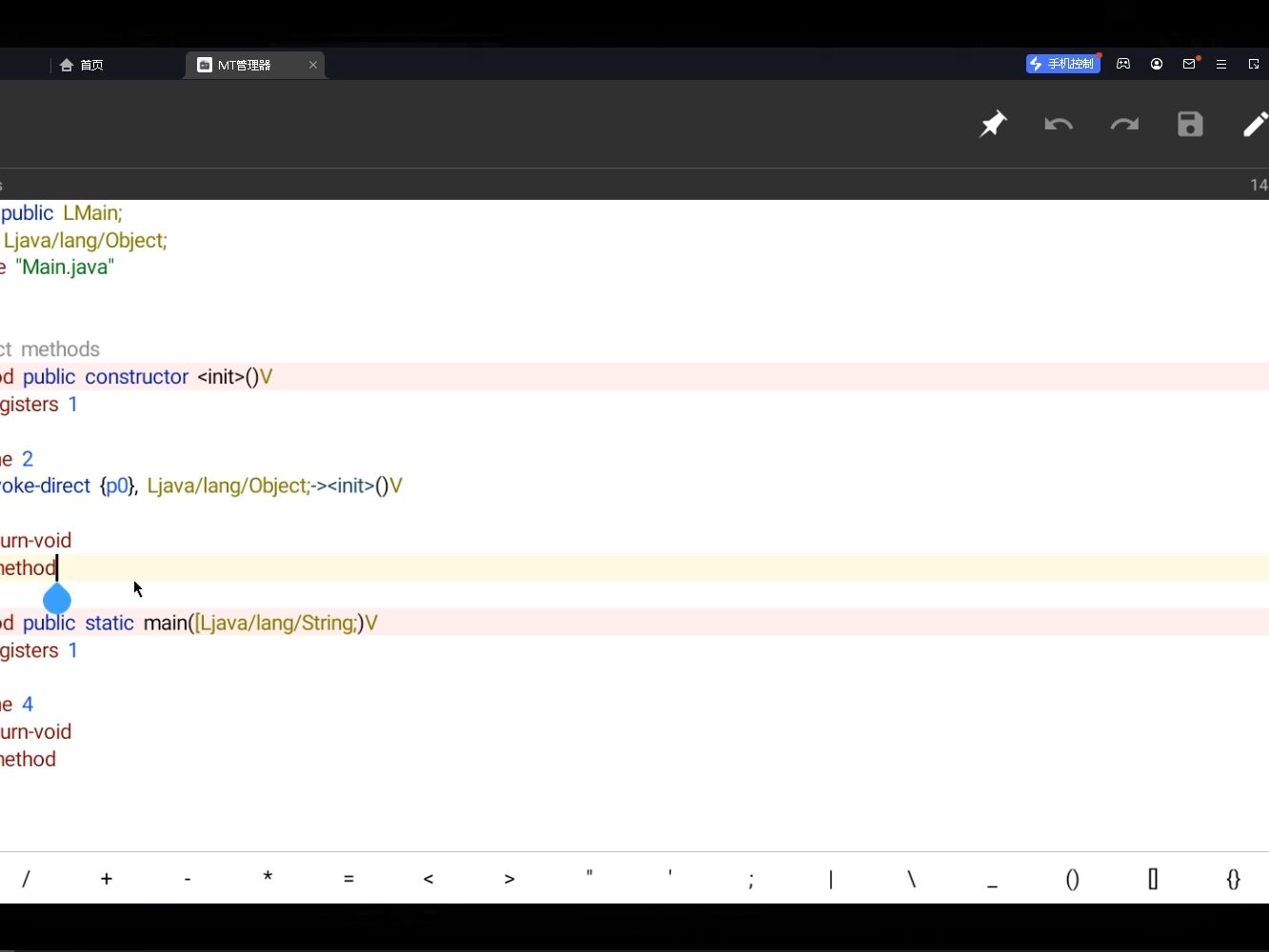Click the pencil edit icon
The width and height of the screenshot is (1269, 952).
coord(1255,124)
